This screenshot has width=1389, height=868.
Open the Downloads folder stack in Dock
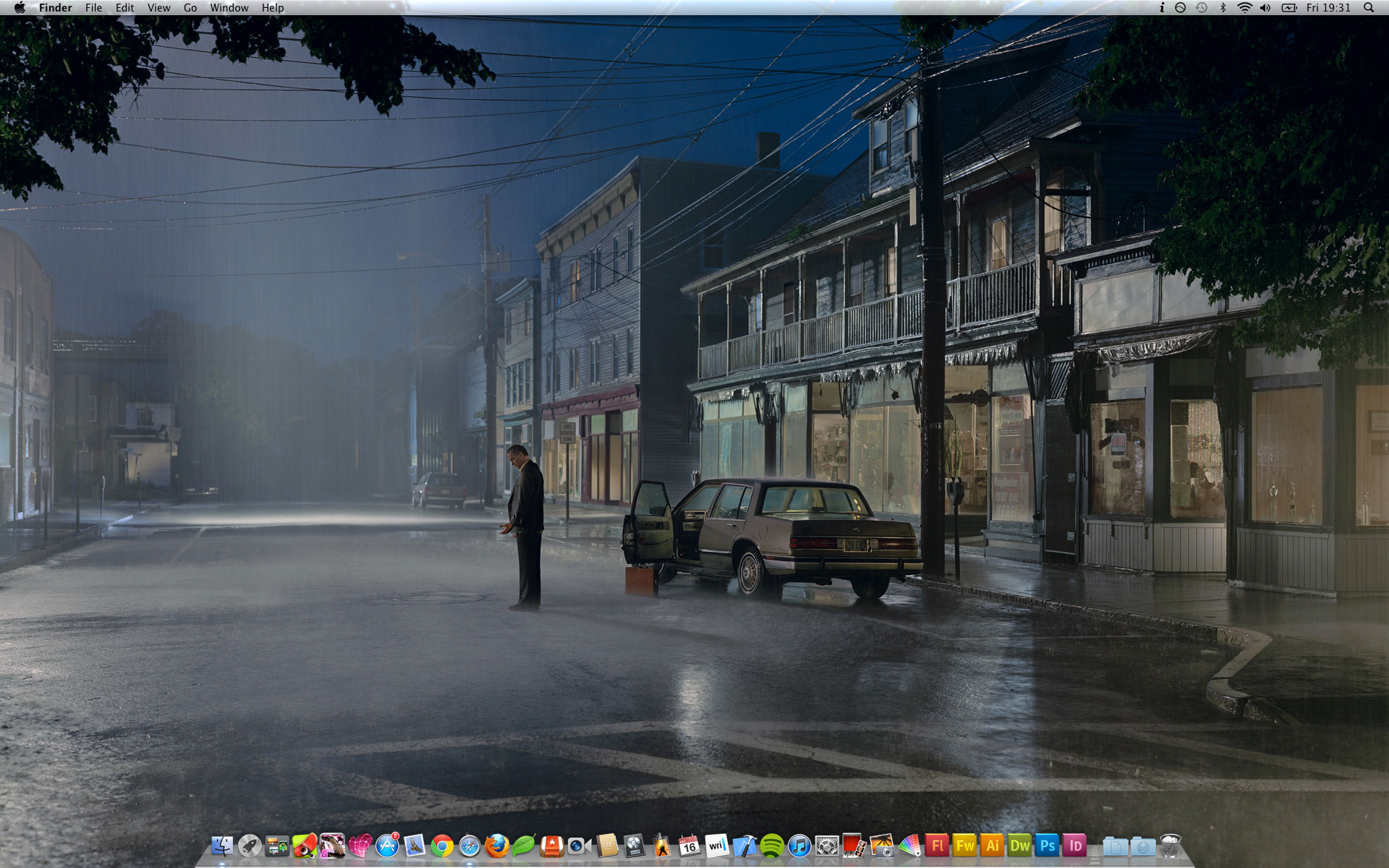coord(1142,845)
